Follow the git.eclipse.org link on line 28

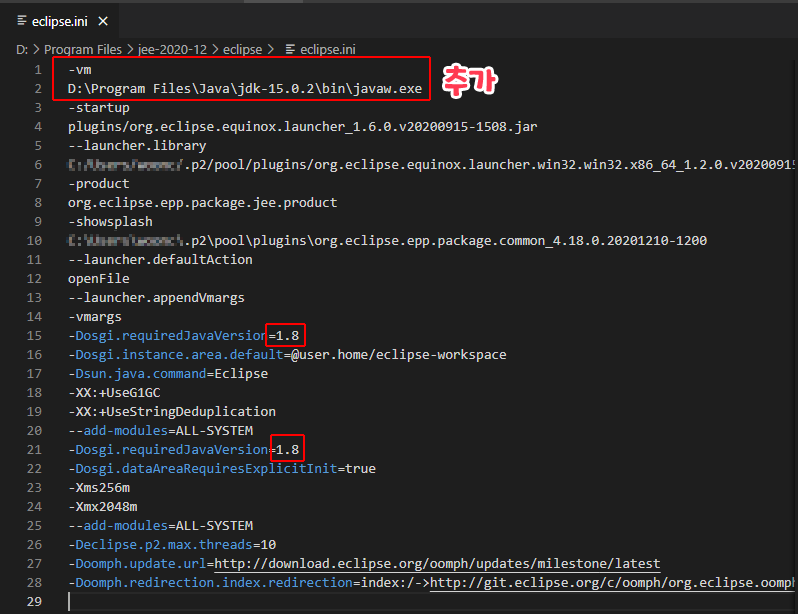point(612,582)
